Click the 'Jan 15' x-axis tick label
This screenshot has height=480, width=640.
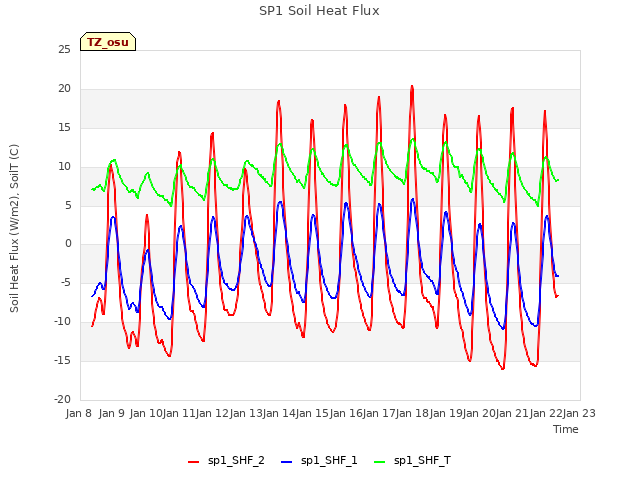pos(312,413)
